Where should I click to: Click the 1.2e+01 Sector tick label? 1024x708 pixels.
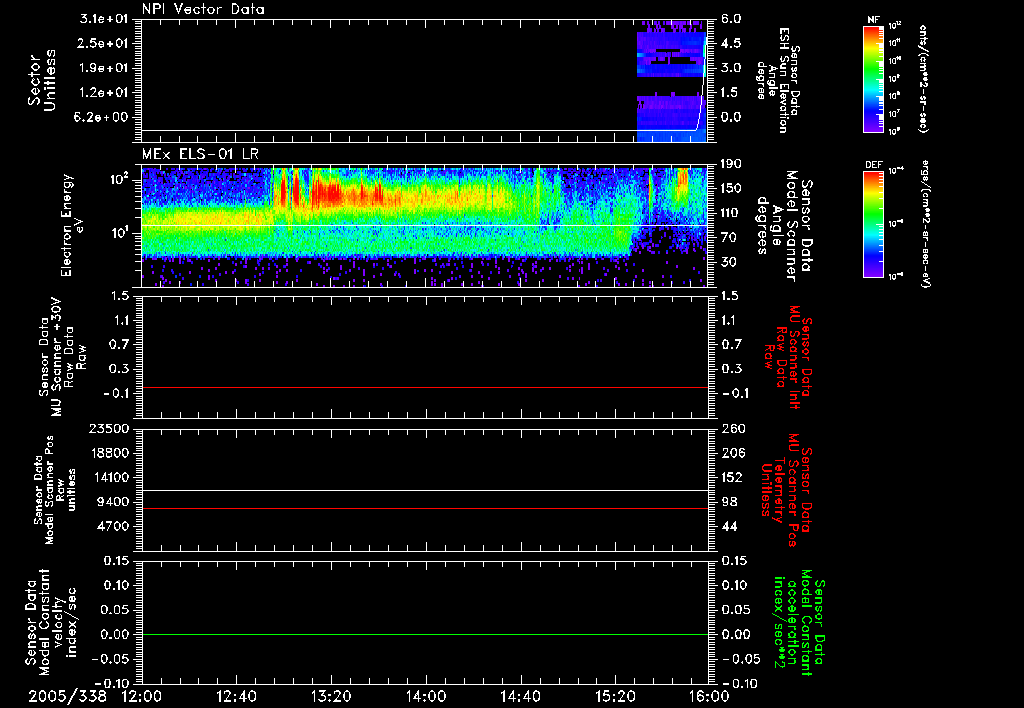[x=104, y=92]
